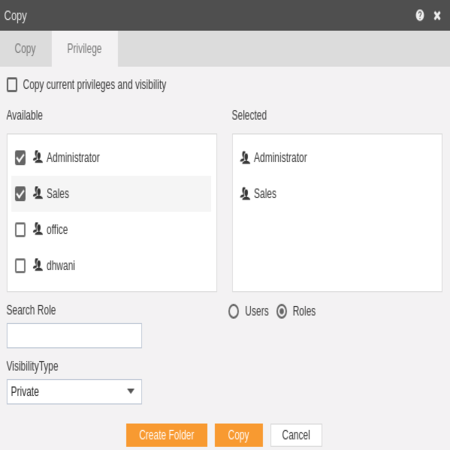This screenshot has height=450, width=450.
Task: Check the office role checkbox
Action: (20, 230)
